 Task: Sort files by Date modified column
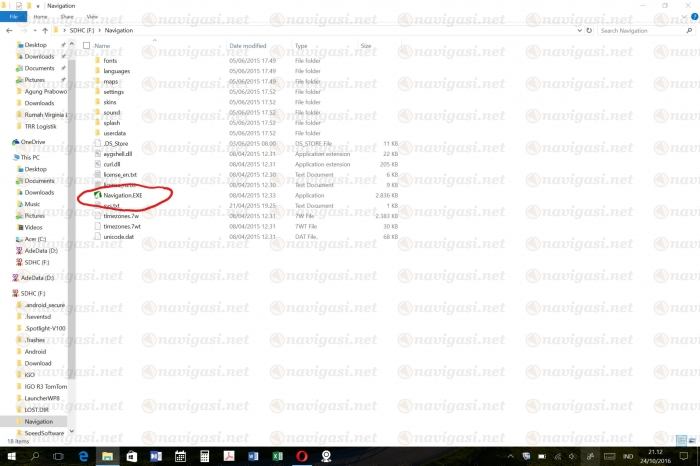[x=248, y=46]
